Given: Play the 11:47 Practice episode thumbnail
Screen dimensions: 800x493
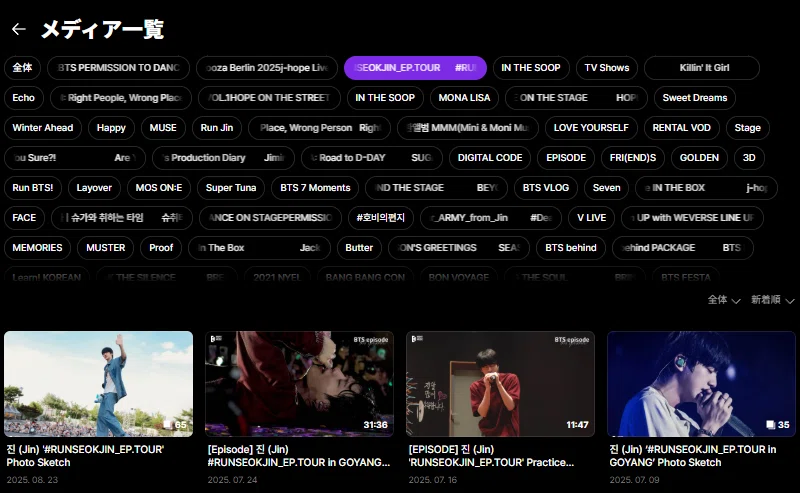Looking at the screenshot, I should point(501,384).
